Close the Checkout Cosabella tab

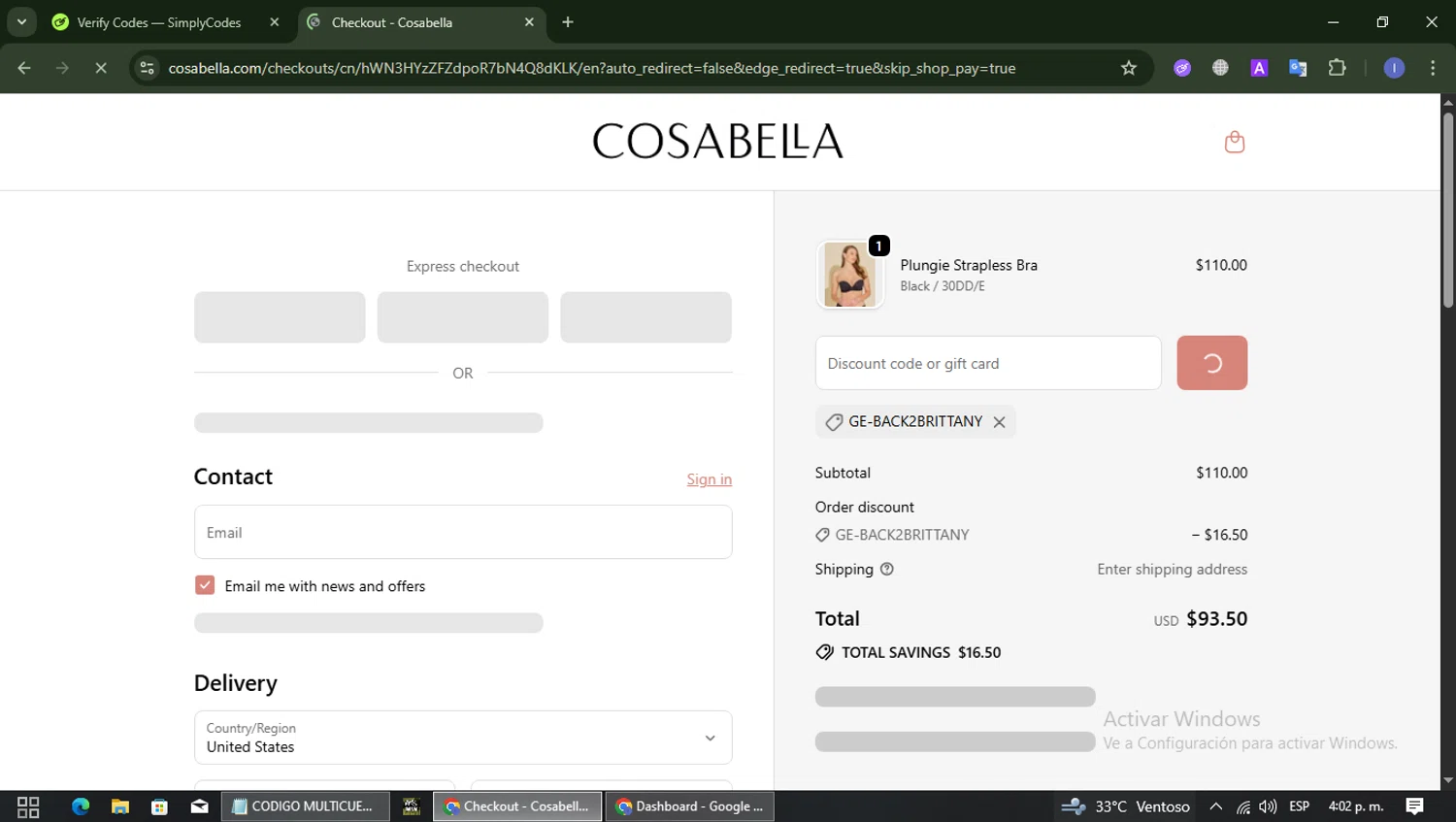pos(529,22)
